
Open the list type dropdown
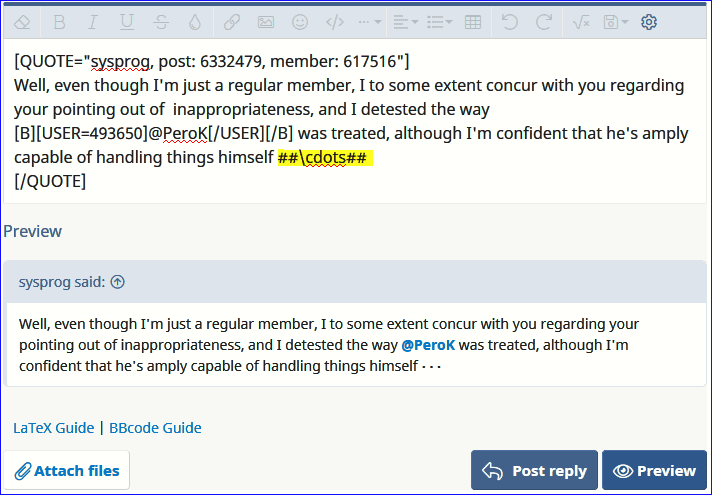coord(438,22)
